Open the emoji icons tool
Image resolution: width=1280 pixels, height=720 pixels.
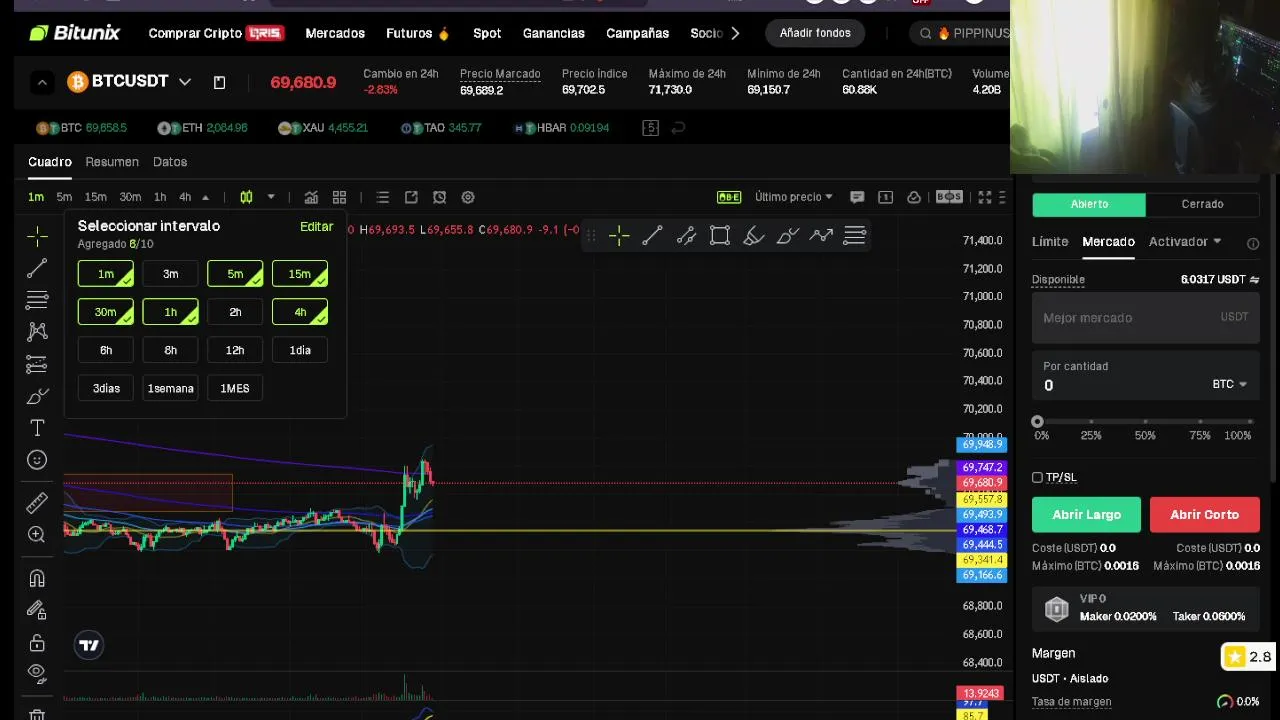point(37,460)
